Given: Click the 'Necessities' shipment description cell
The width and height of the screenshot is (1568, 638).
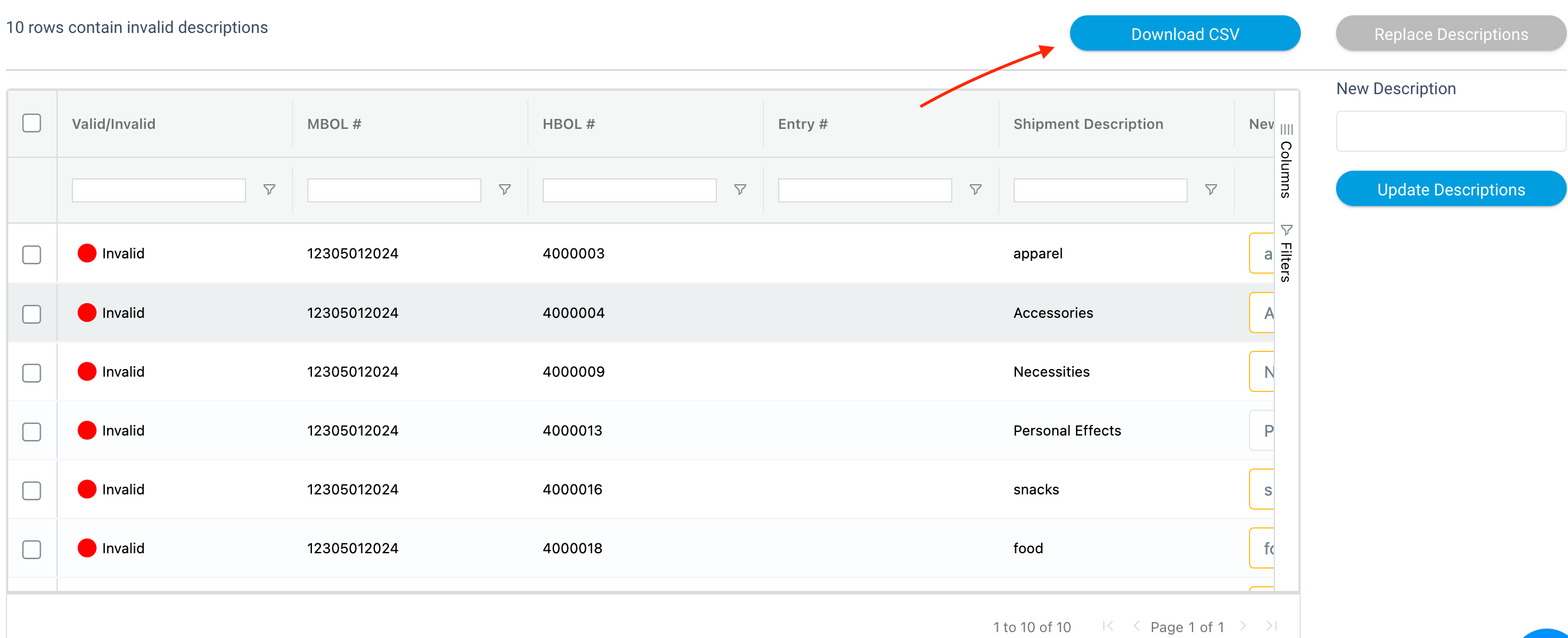Looking at the screenshot, I should (x=1051, y=371).
